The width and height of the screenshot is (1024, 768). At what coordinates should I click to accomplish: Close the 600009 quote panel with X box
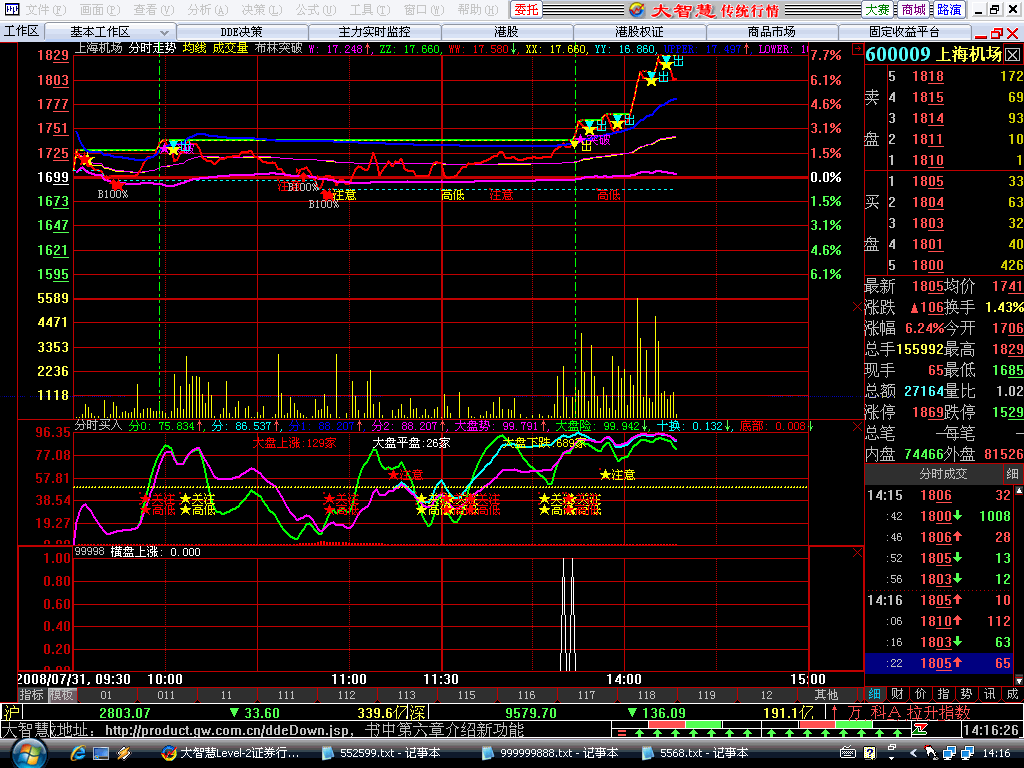[1012, 55]
